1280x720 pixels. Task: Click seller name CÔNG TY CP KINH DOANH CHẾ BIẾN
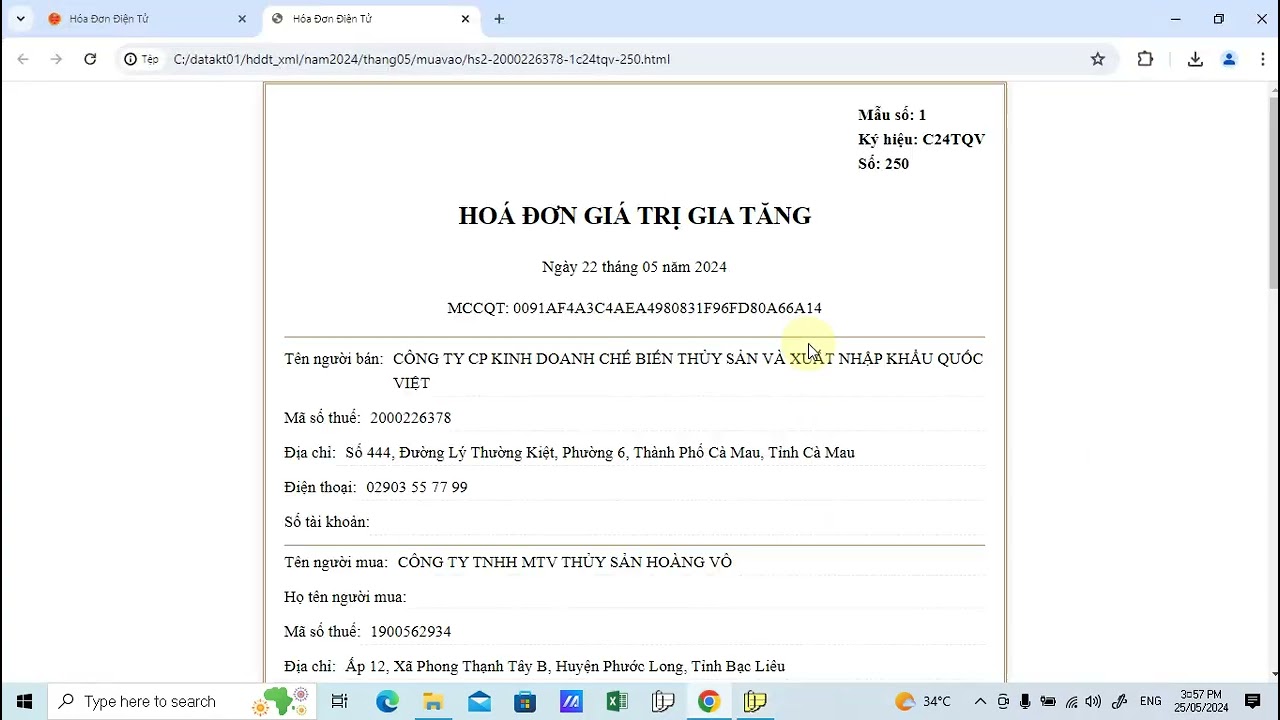pyautogui.click(x=688, y=370)
